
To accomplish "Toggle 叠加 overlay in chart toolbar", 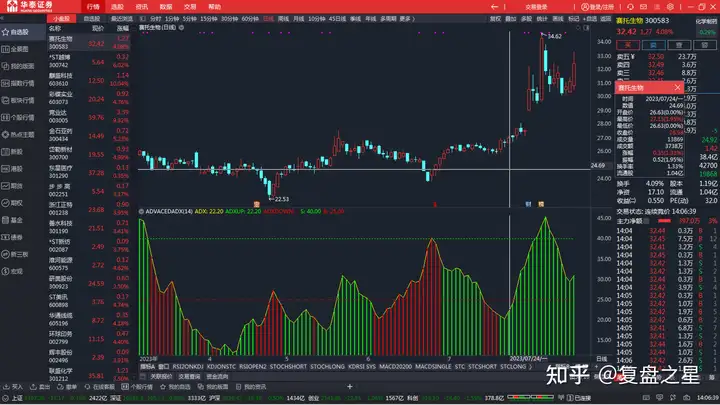I will click(511, 19).
